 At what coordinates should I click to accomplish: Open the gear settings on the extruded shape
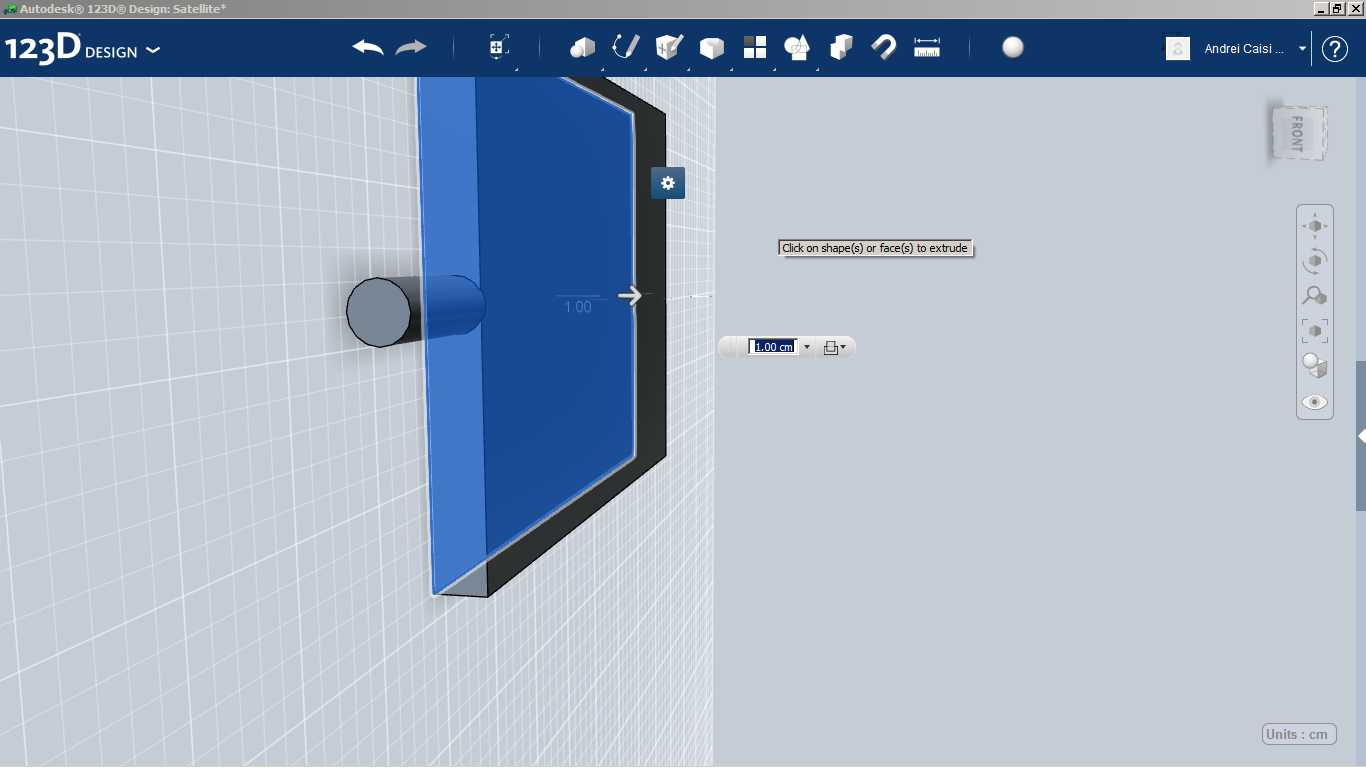pos(668,183)
